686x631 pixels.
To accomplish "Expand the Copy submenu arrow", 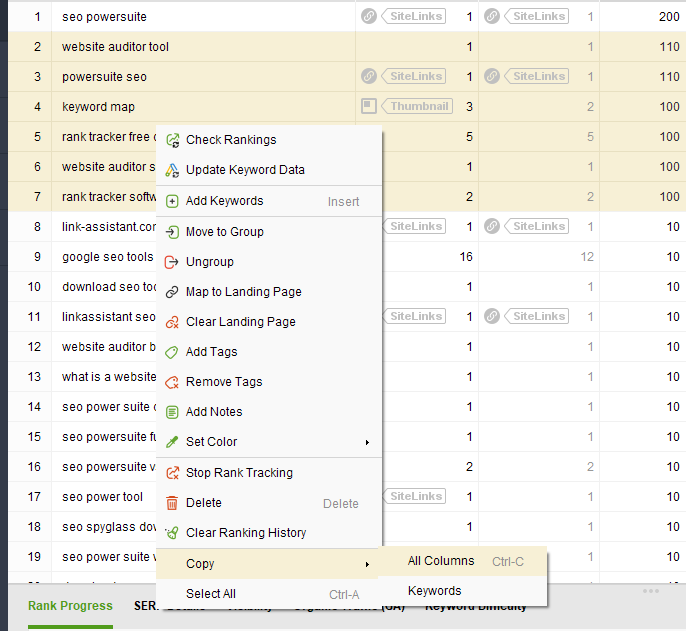I will [x=368, y=564].
